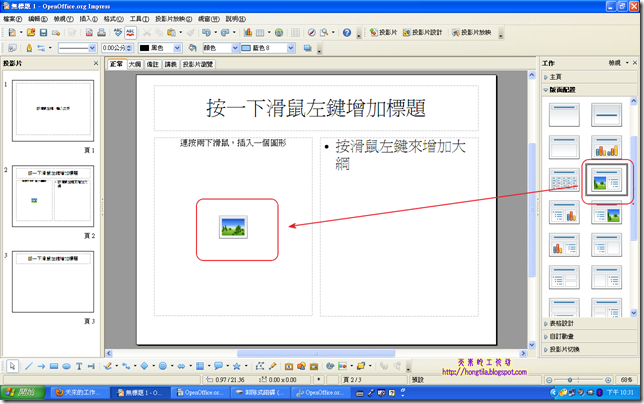Image resolution: width=644 pixels, height=404 pixels.
Task: Open the arrow style dropdown arrow
Action: (x=50, y=48)
